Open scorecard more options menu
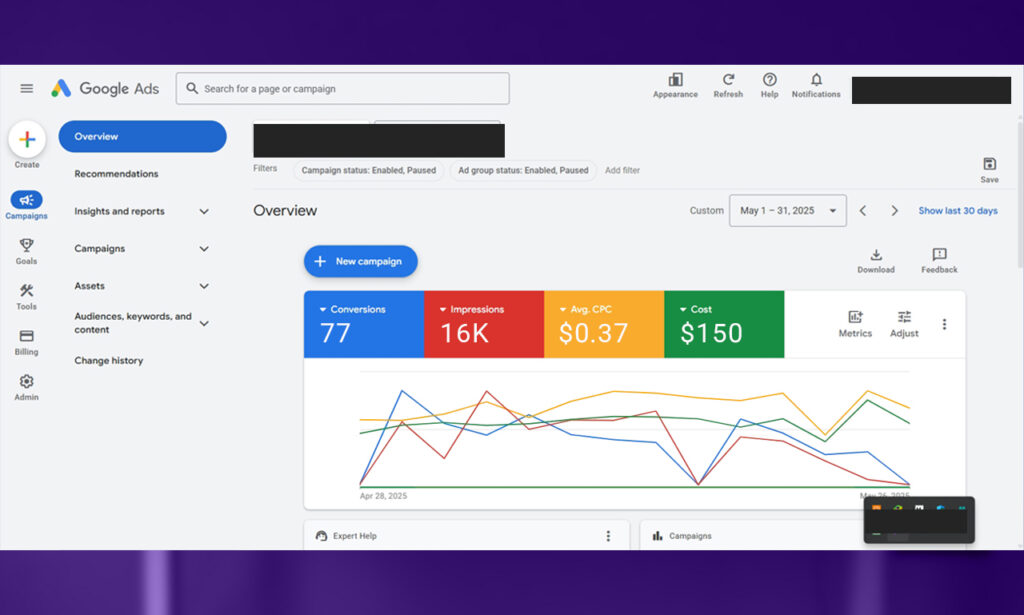Image resolution: width=1024 pixels, height=615 pixels. click(944, 324)
